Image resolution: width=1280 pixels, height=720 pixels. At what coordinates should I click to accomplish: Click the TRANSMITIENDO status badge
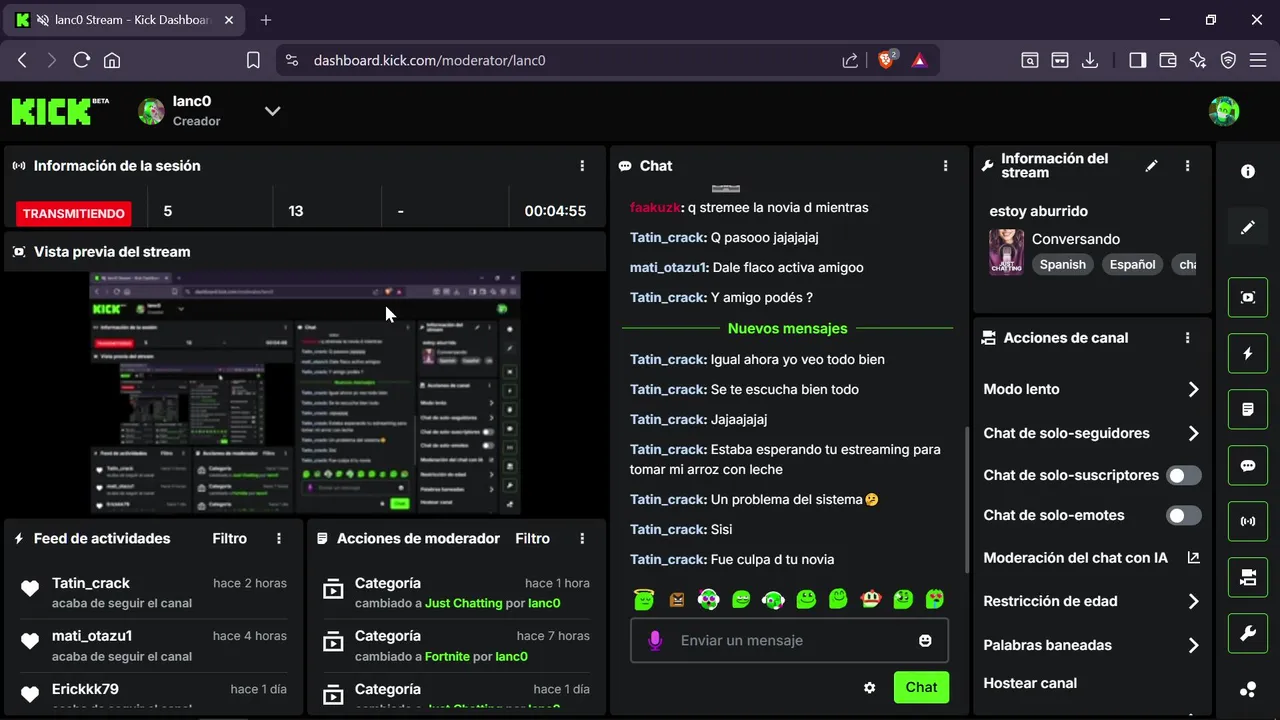[74, 213]
